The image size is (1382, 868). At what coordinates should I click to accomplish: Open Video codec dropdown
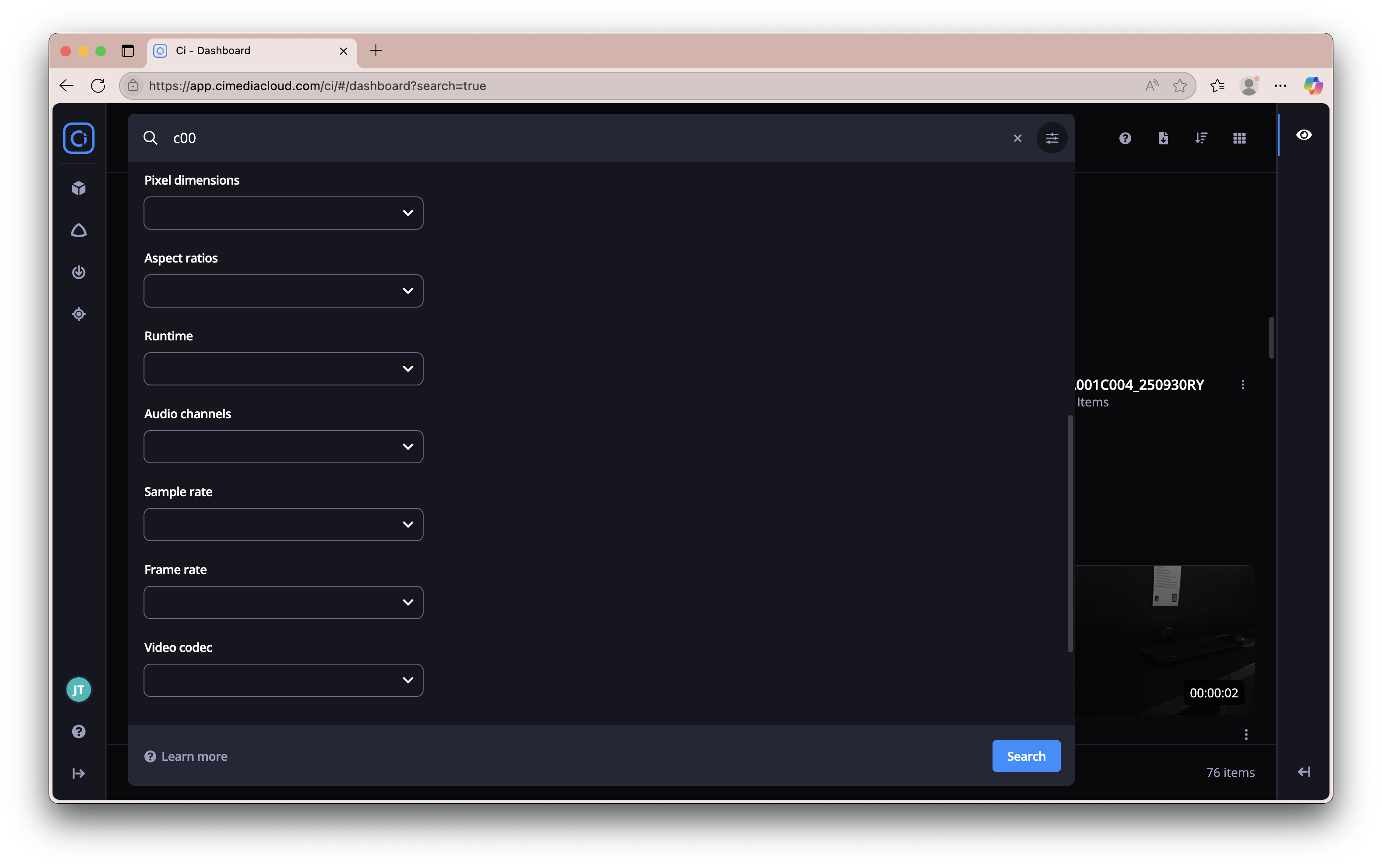tap(284, 680)
